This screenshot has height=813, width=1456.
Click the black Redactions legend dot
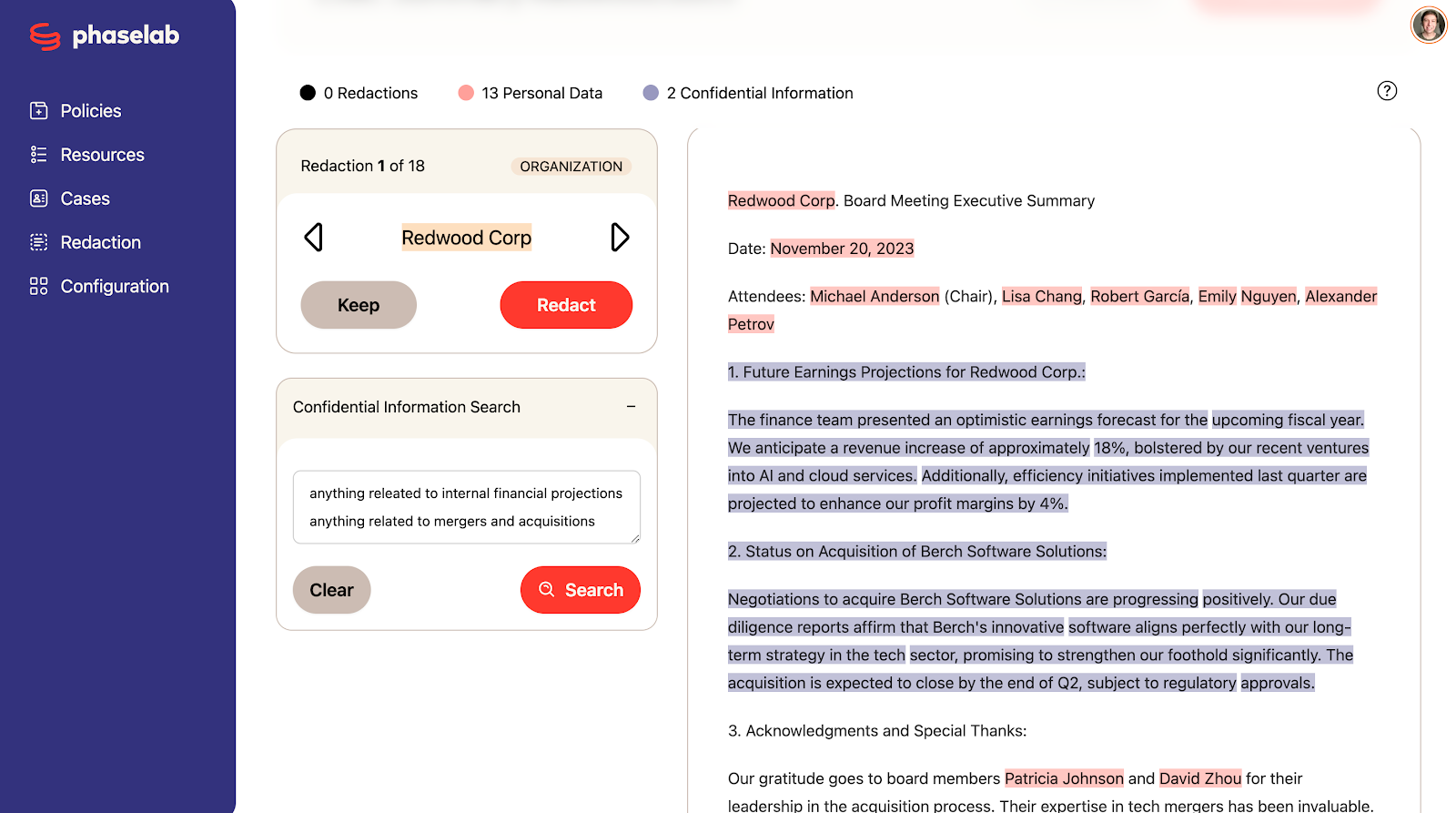[308, 93]
